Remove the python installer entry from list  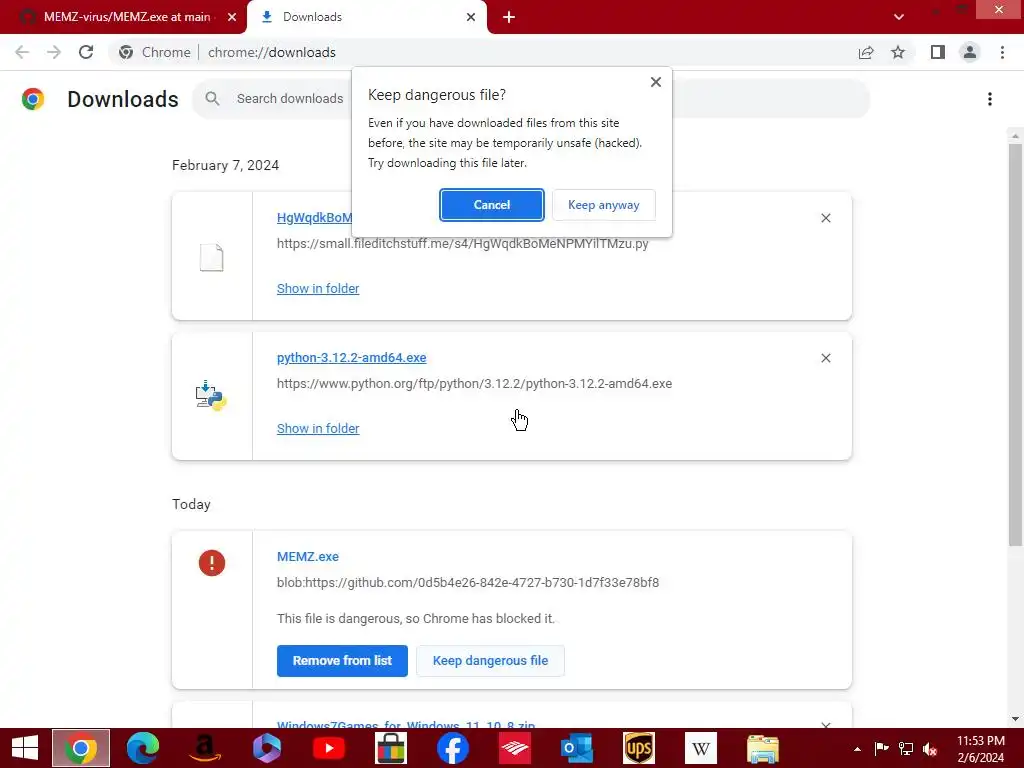826,358
